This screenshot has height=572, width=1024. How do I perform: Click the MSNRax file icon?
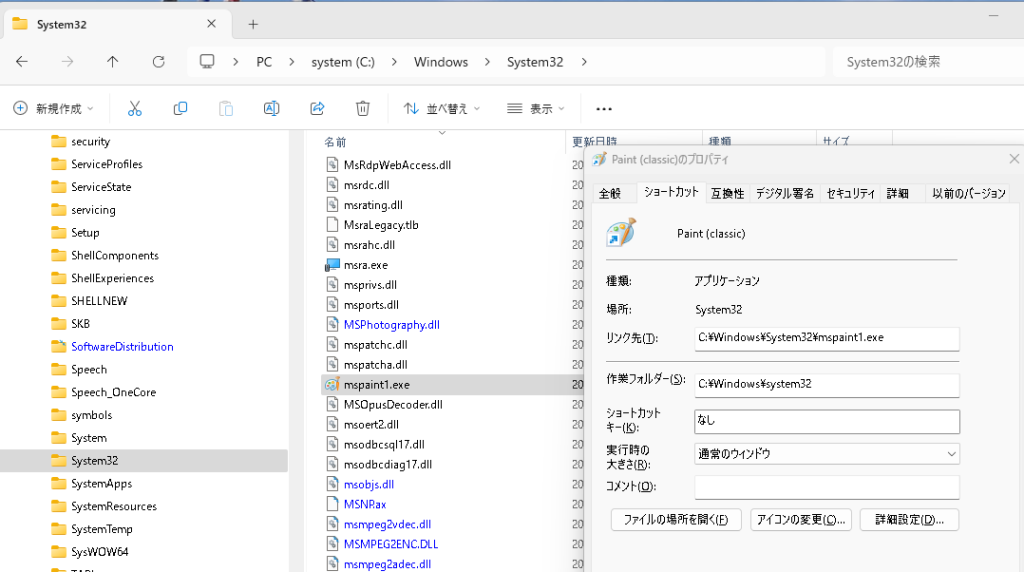pos(332,504)
